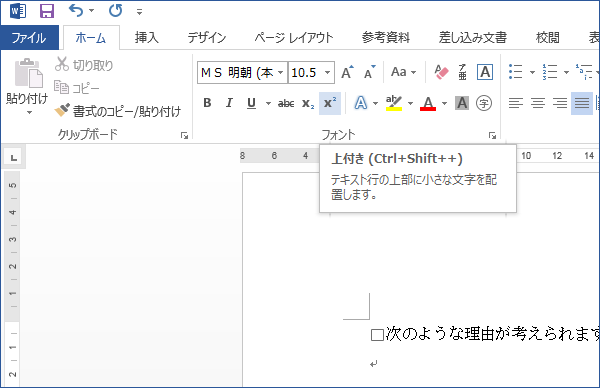
Task: Switch to the 校閲 tab
Action: pyautogui.click(x=548, y=37)
